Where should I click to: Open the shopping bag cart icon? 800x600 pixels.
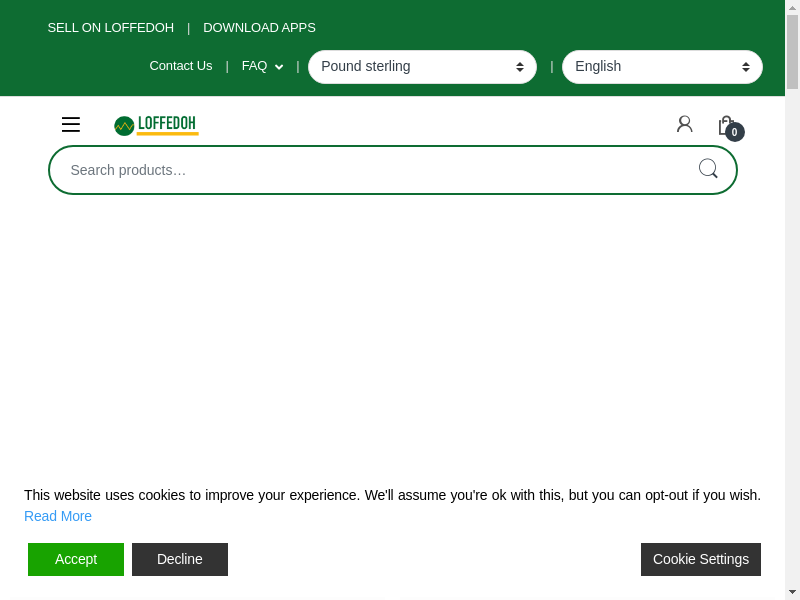tap(725, 125)
